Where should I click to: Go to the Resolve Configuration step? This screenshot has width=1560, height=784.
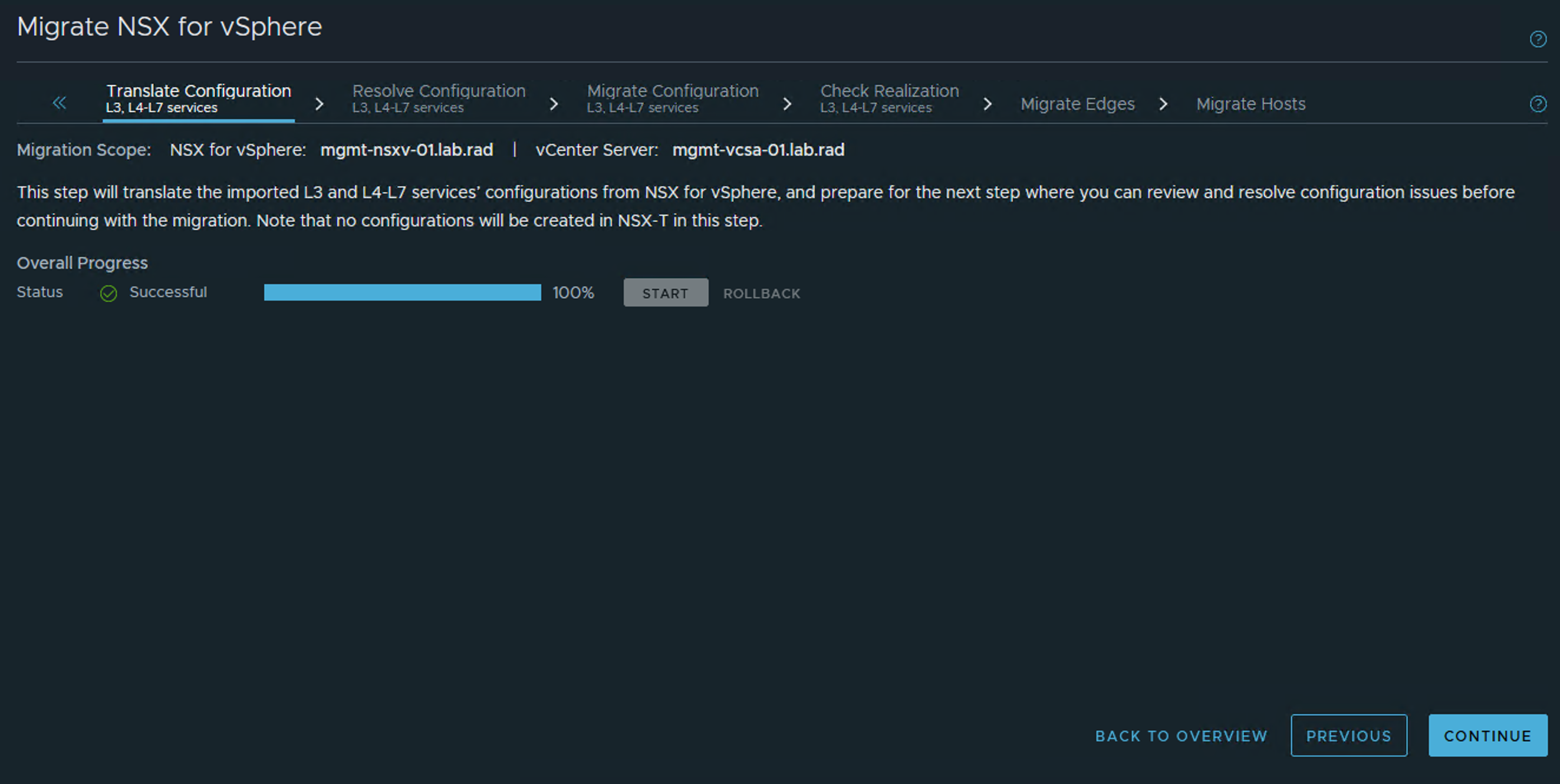439,98
